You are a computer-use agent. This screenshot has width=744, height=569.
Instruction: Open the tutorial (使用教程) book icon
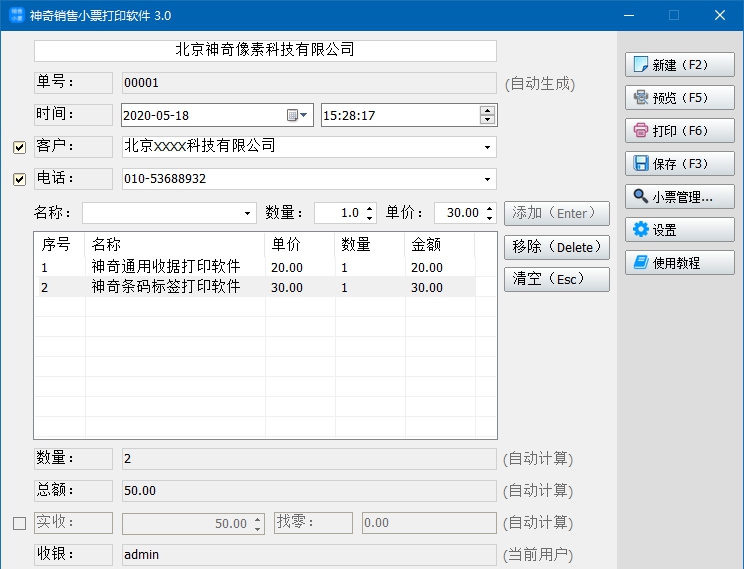click(641, 263)
